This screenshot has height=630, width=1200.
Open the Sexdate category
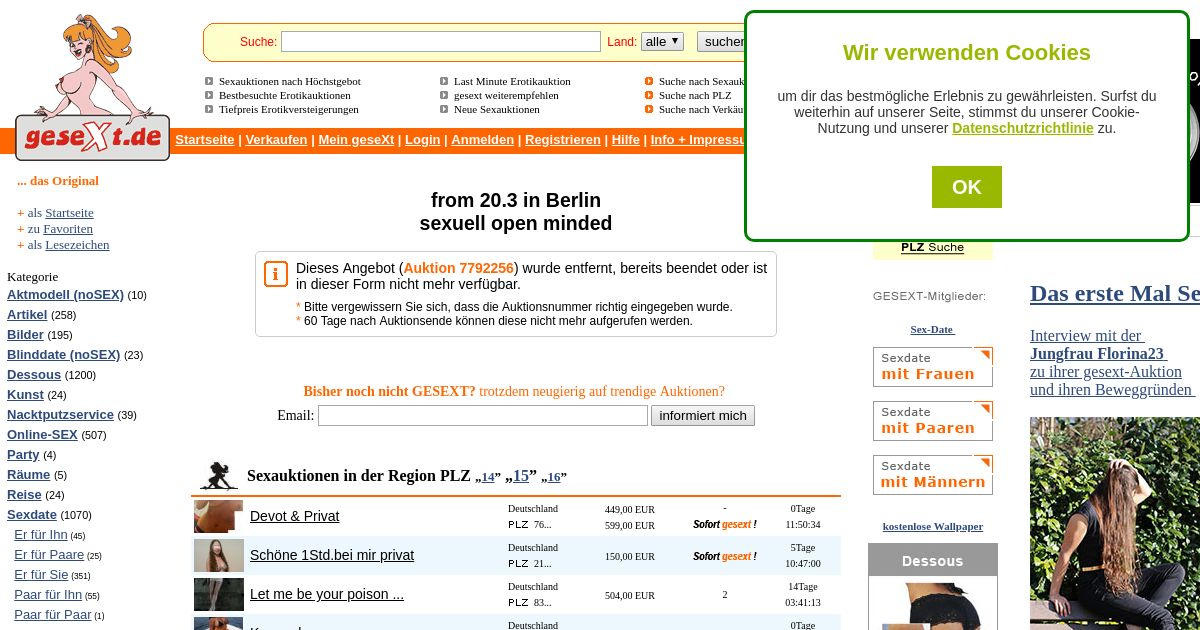32,515
